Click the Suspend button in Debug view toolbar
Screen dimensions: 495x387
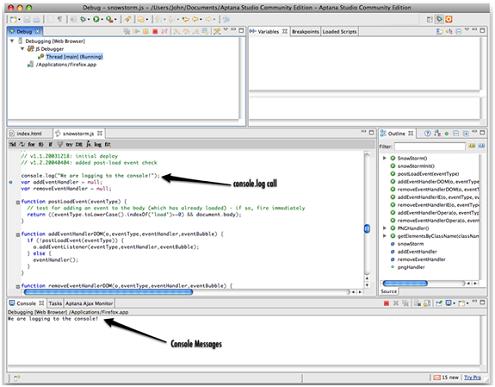coord(146,31)
